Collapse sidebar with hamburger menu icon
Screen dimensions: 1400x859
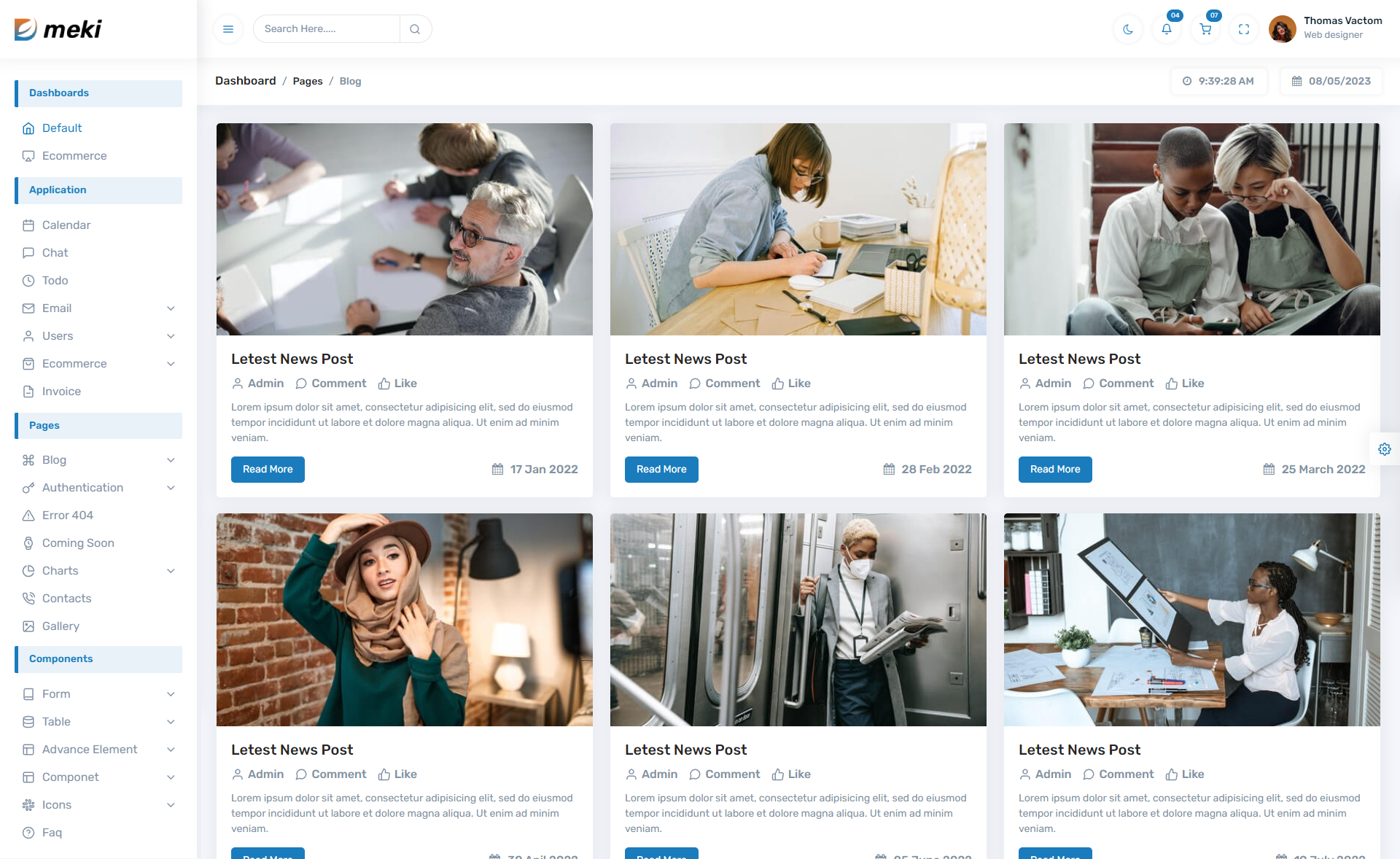(x=228, y=29)
